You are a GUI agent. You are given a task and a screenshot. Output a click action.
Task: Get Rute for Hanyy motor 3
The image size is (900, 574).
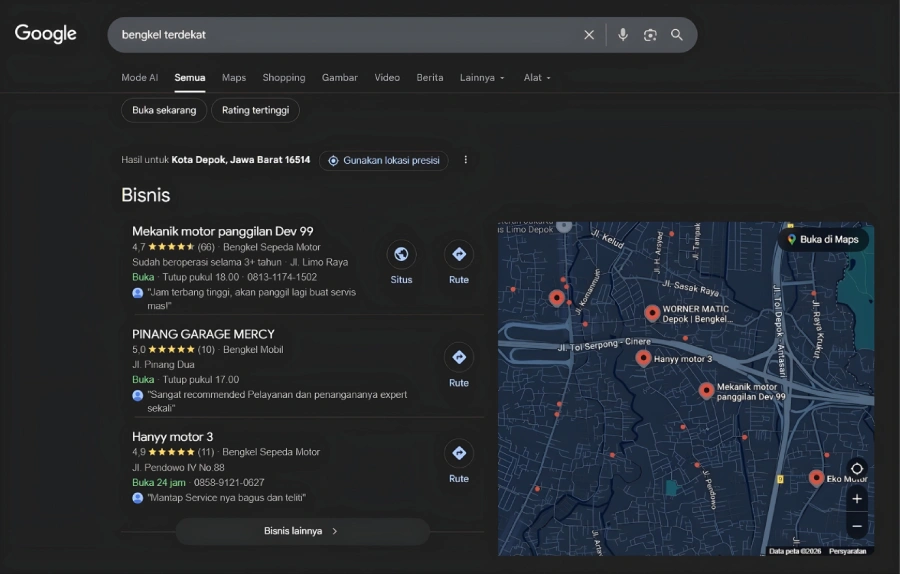459,461
